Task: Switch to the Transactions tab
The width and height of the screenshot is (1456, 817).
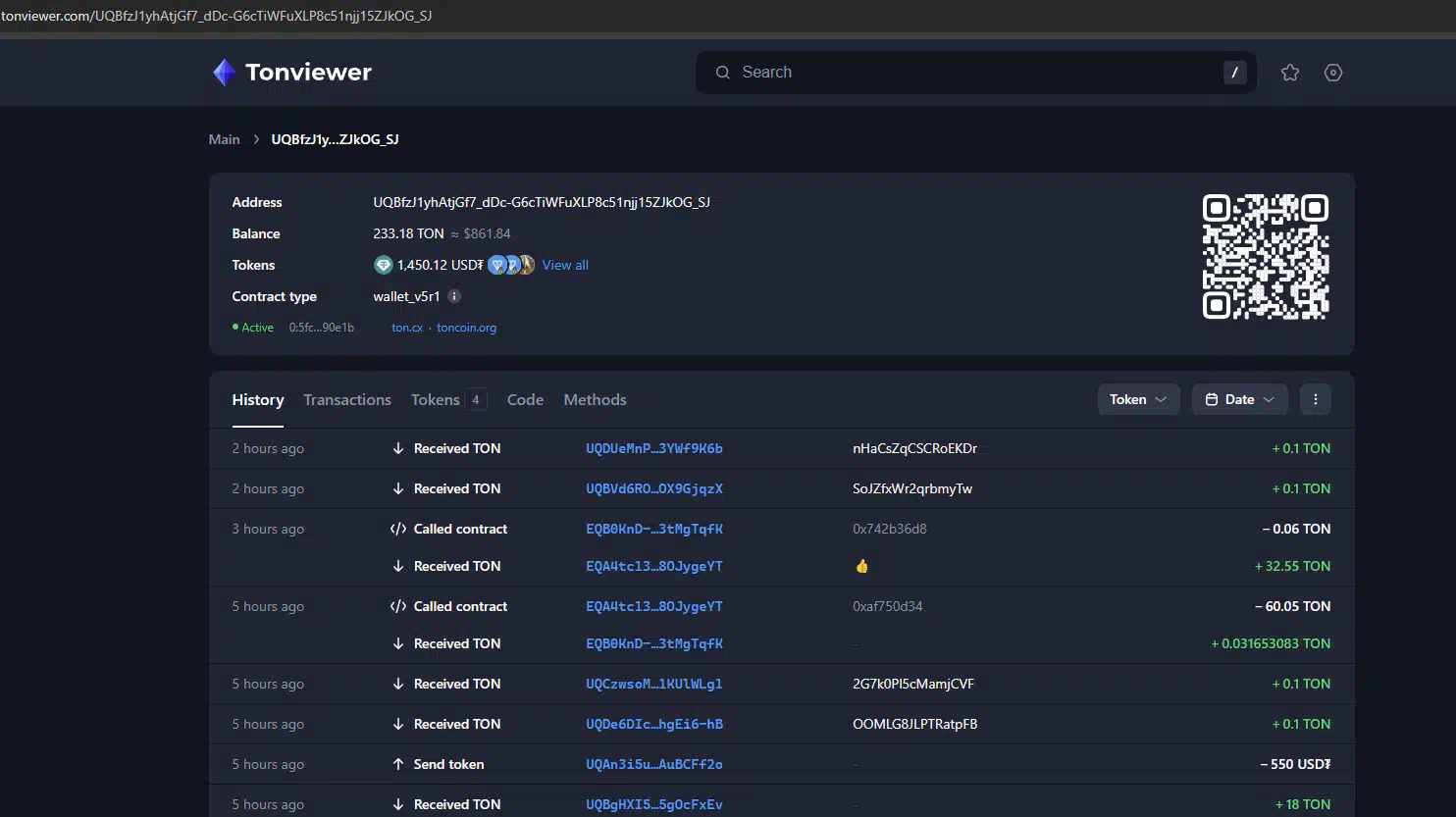Action: pos(347,399)
